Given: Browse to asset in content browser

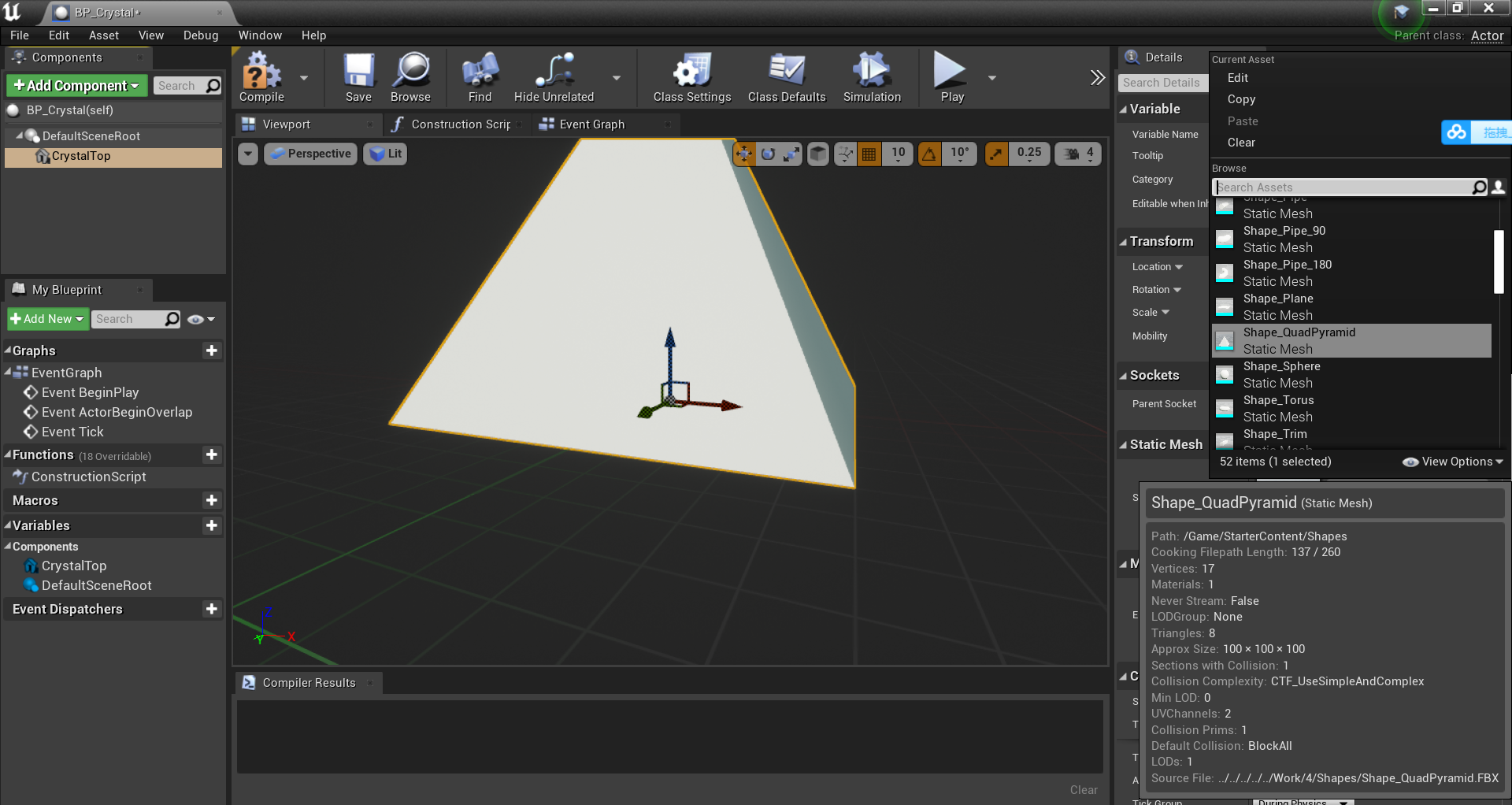Looking at the screenshot, I should [x=410, y=77].
